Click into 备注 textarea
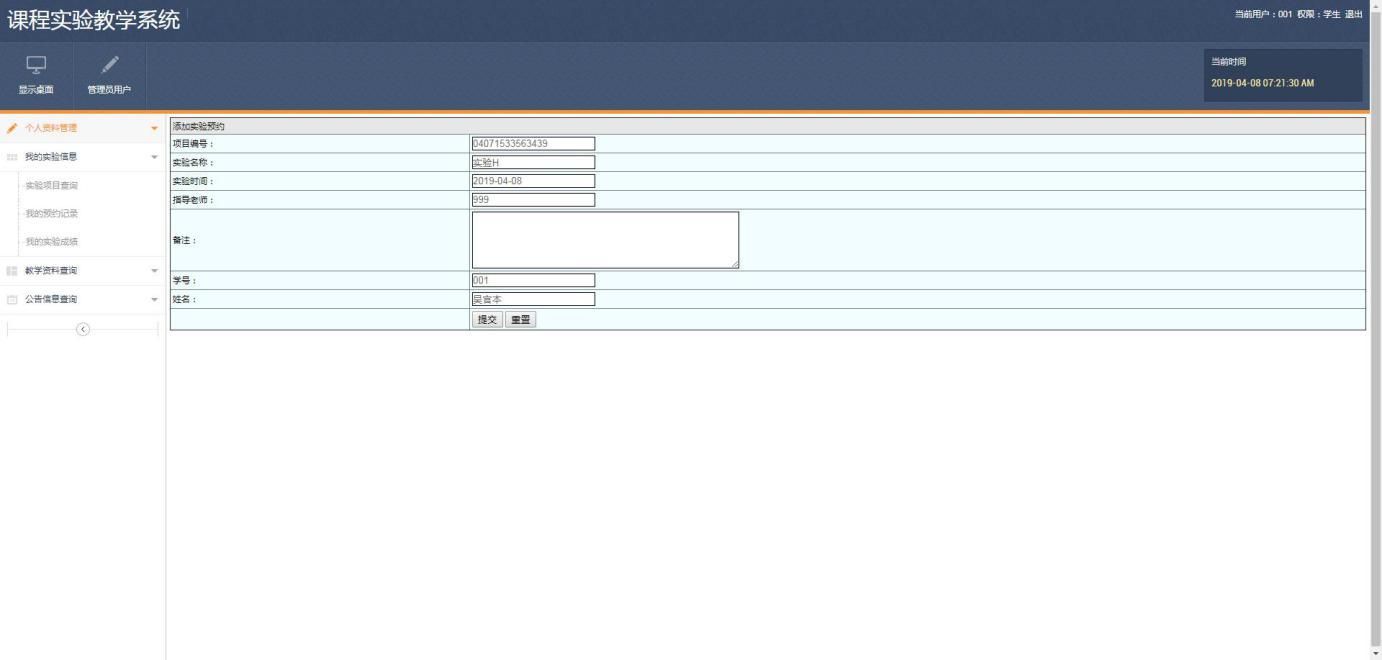Screen dimensions: 1382x660 605,240
